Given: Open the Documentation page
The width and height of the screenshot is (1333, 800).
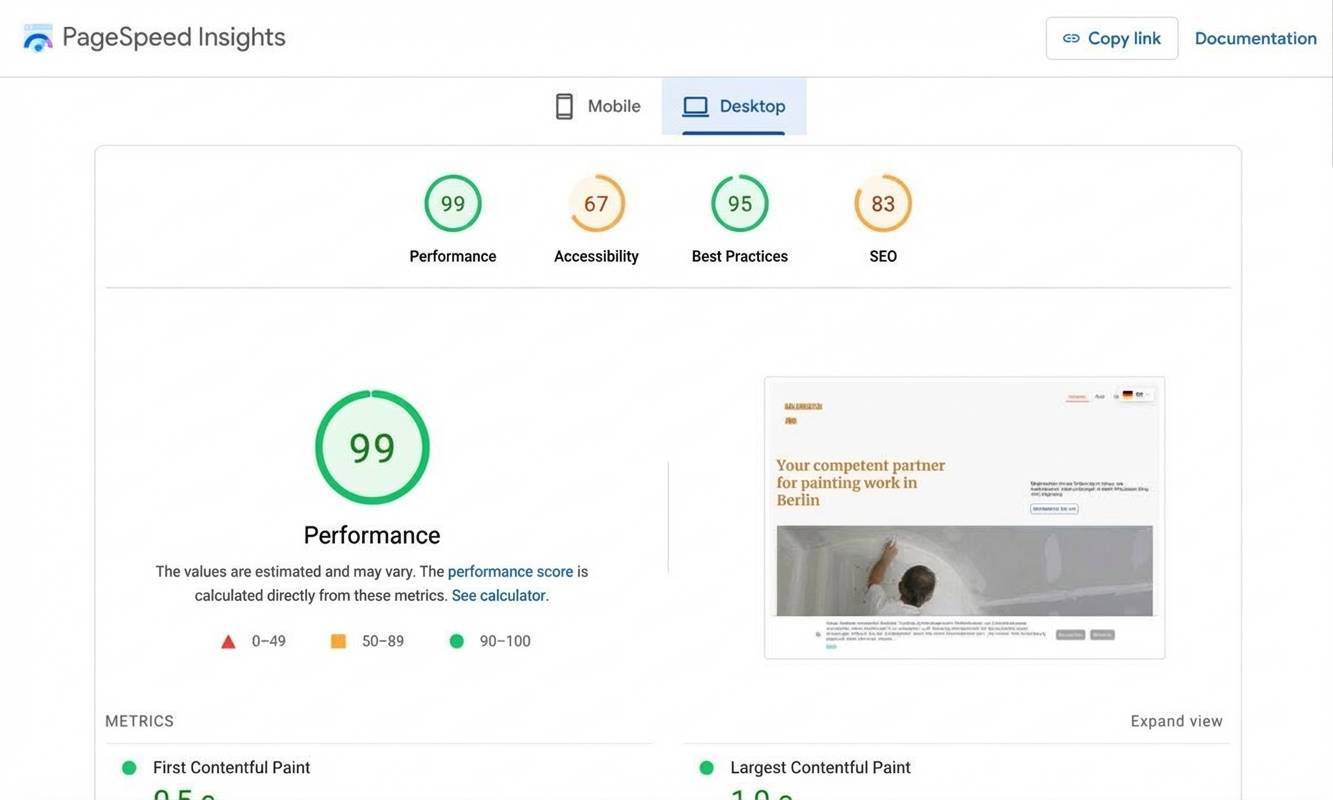Looking at the screenshot, I should coord(1256,37).
